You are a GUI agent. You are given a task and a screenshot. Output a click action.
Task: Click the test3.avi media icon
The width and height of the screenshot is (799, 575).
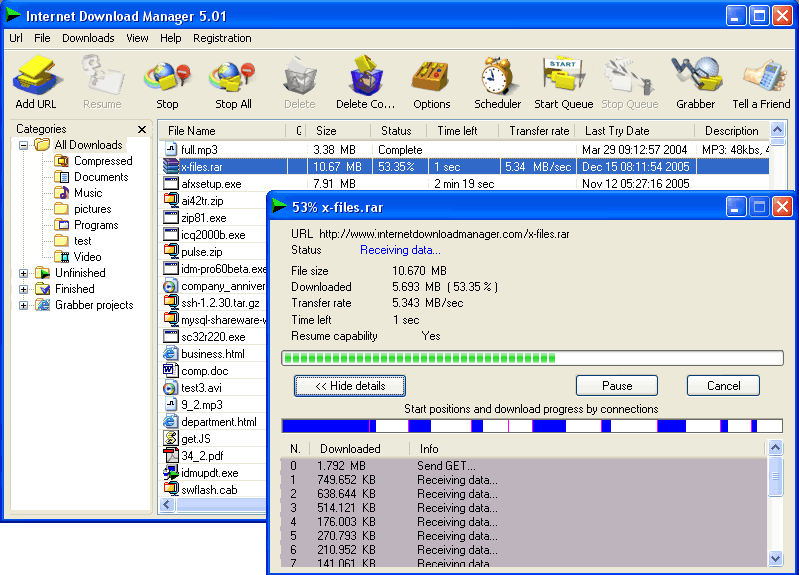(171, 387)
